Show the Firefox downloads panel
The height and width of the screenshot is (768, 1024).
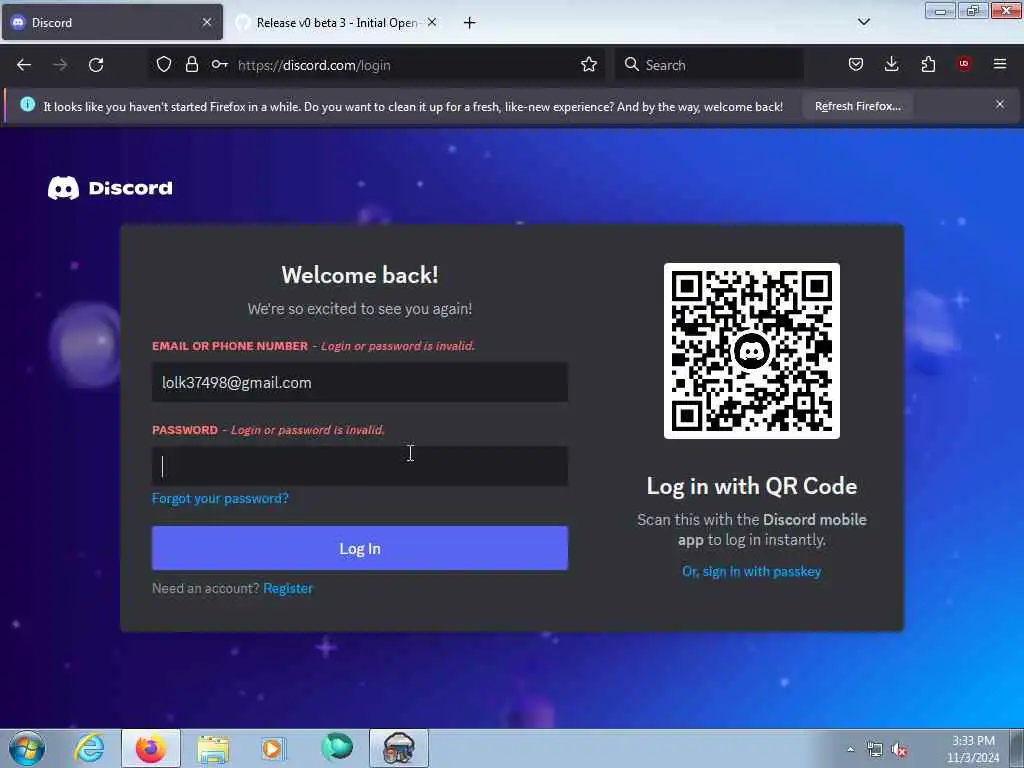tap(891, 64)
